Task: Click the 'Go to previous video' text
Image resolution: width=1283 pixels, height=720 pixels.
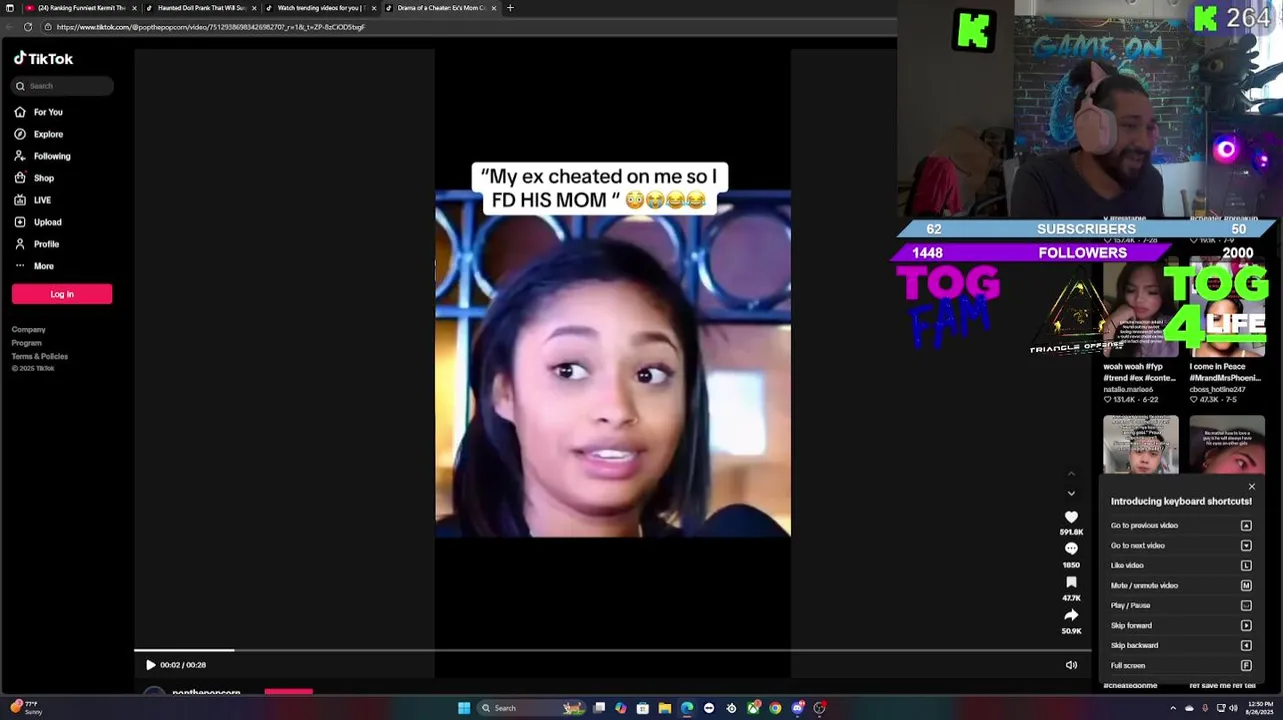Action: click(1144, 525)
